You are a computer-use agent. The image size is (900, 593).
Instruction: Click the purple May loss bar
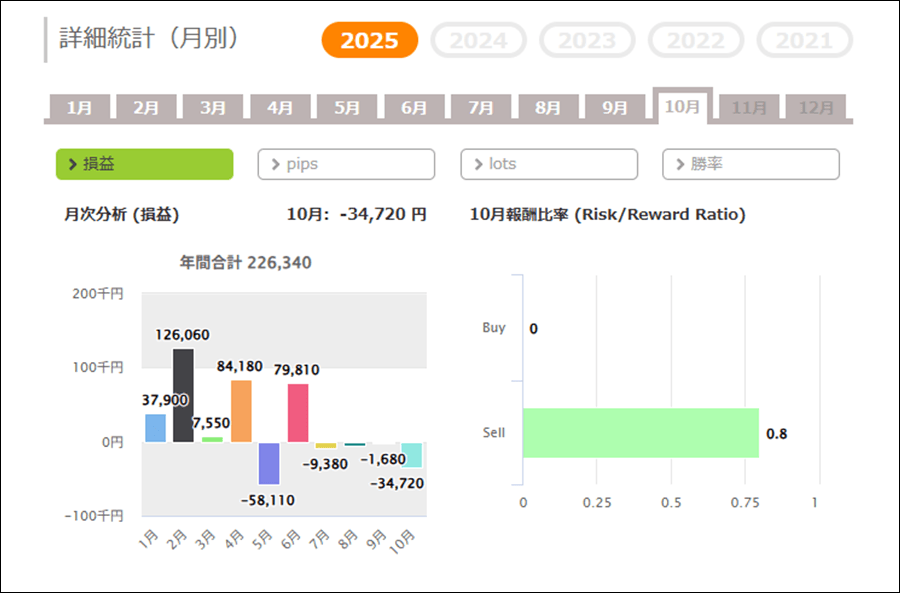click(269, 463)
